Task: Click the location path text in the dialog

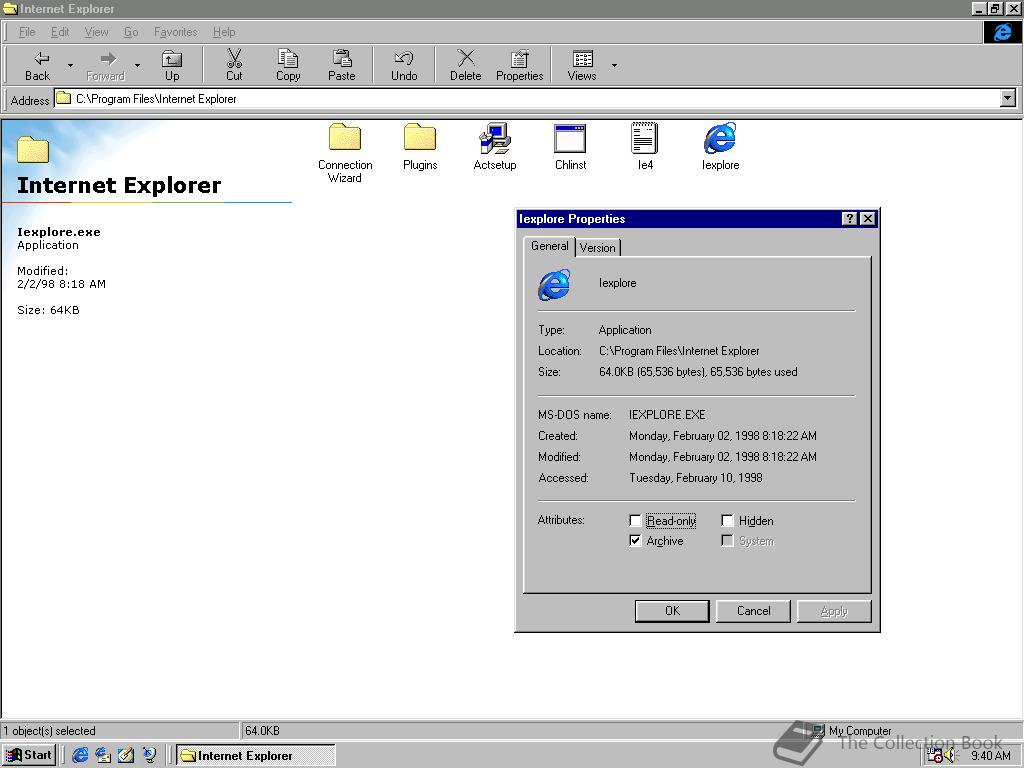Action: (x=679, y=351)
